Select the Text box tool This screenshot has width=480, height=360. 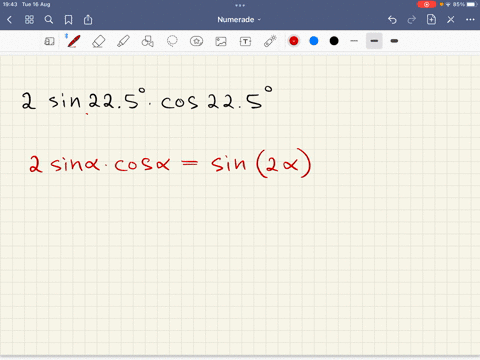pos(245,41)
